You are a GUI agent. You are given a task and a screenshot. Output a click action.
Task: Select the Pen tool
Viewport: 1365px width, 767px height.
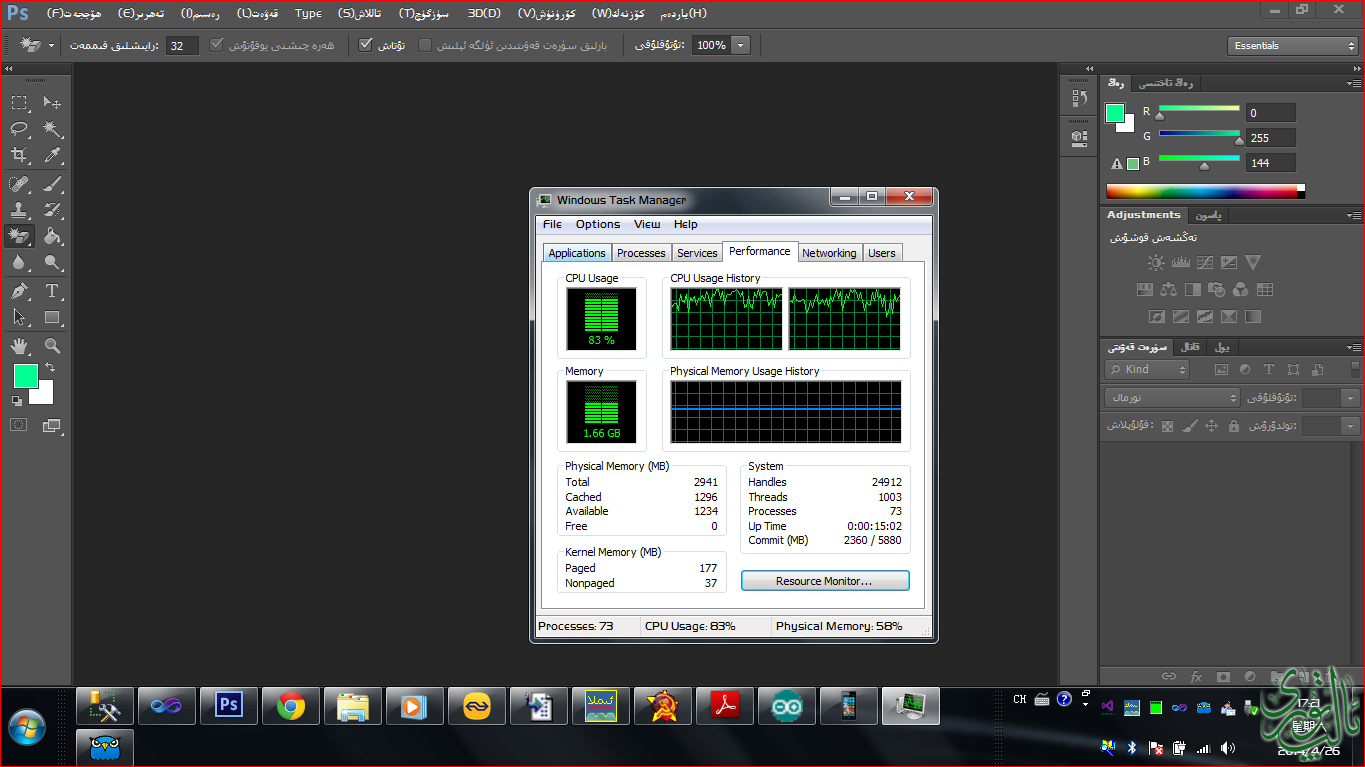pyautogui.click(x=19, y=291)
